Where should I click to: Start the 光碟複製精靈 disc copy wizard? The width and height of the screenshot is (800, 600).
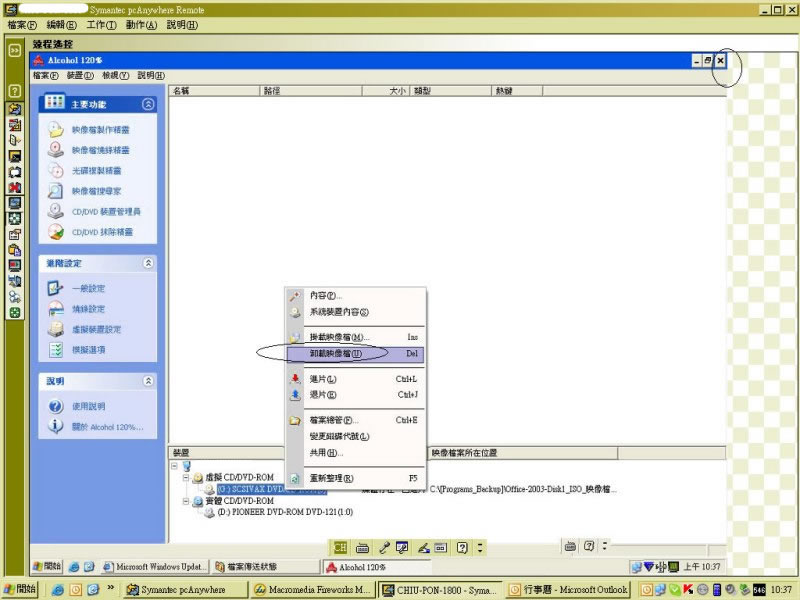coord(96,171)
